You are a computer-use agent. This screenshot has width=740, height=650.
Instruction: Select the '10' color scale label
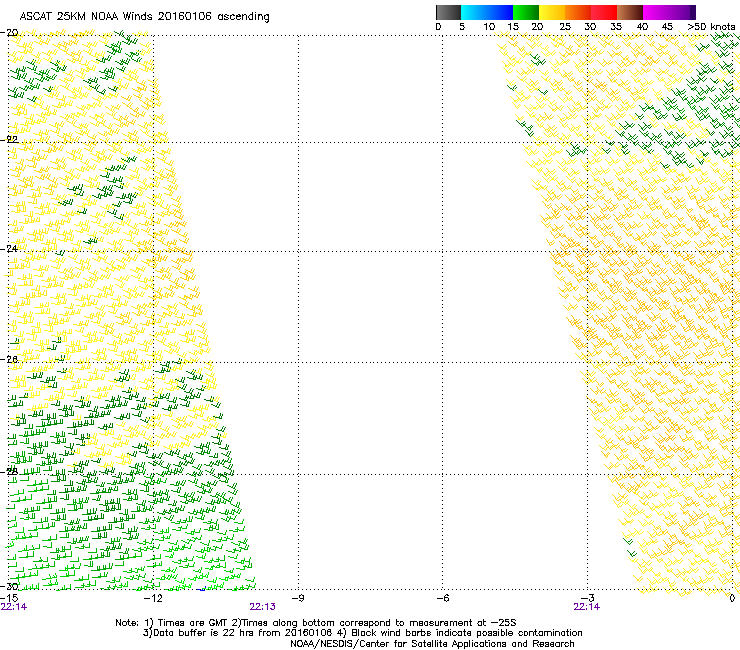[489, 27]
